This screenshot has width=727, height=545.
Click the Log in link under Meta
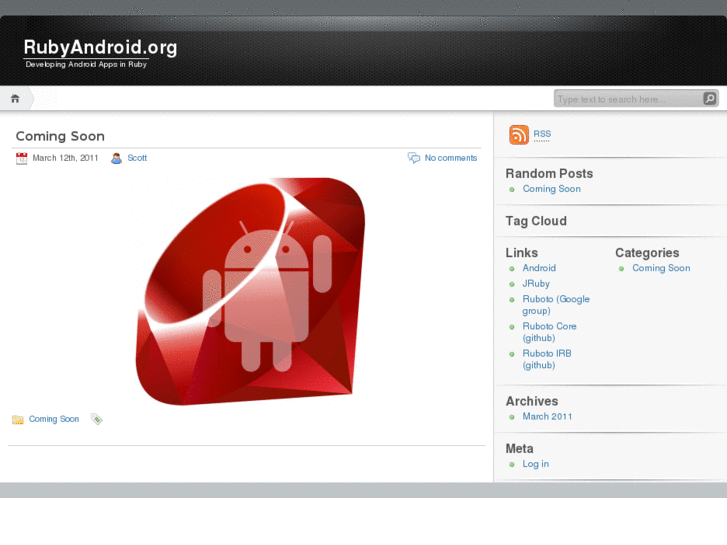[x=536, y=464]
